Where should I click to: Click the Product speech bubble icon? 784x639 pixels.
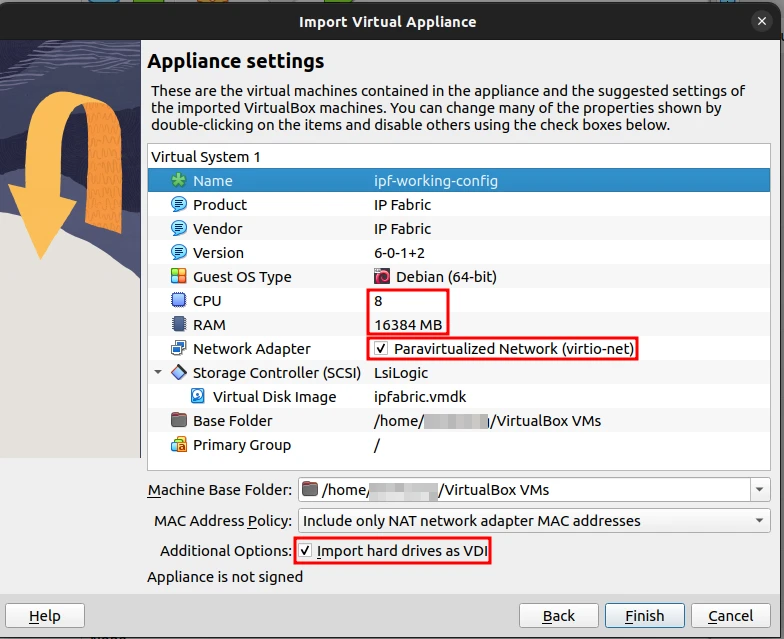point(179,205)
